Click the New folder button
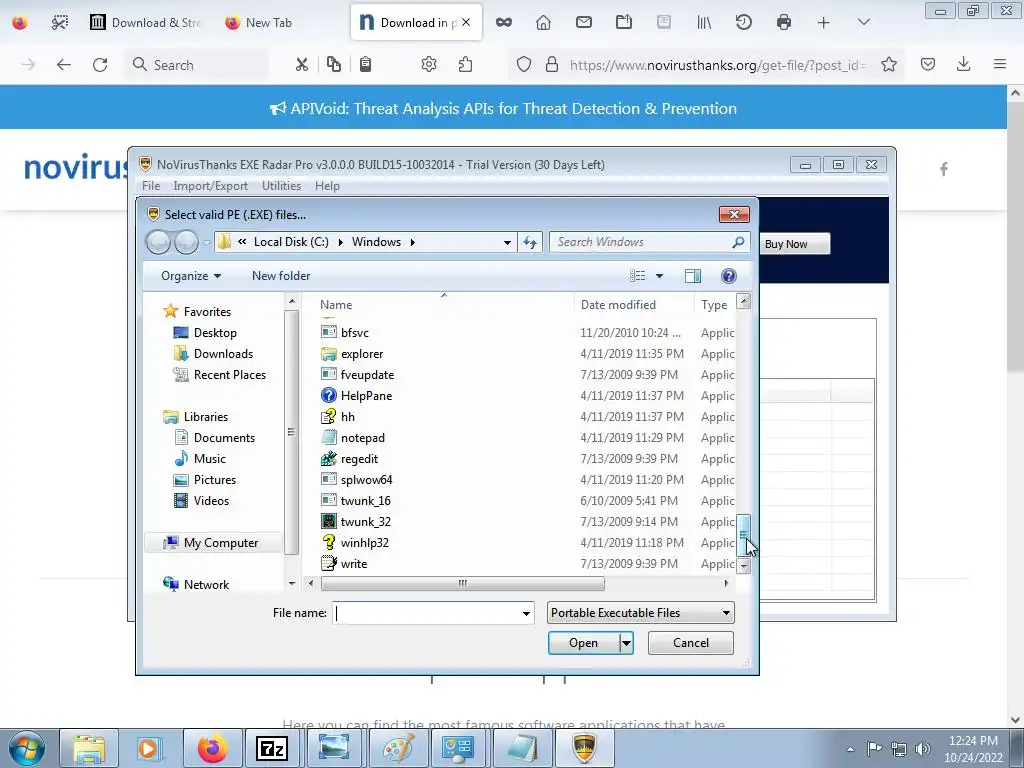The image size is (1024, 768). (x=281, y=276)
